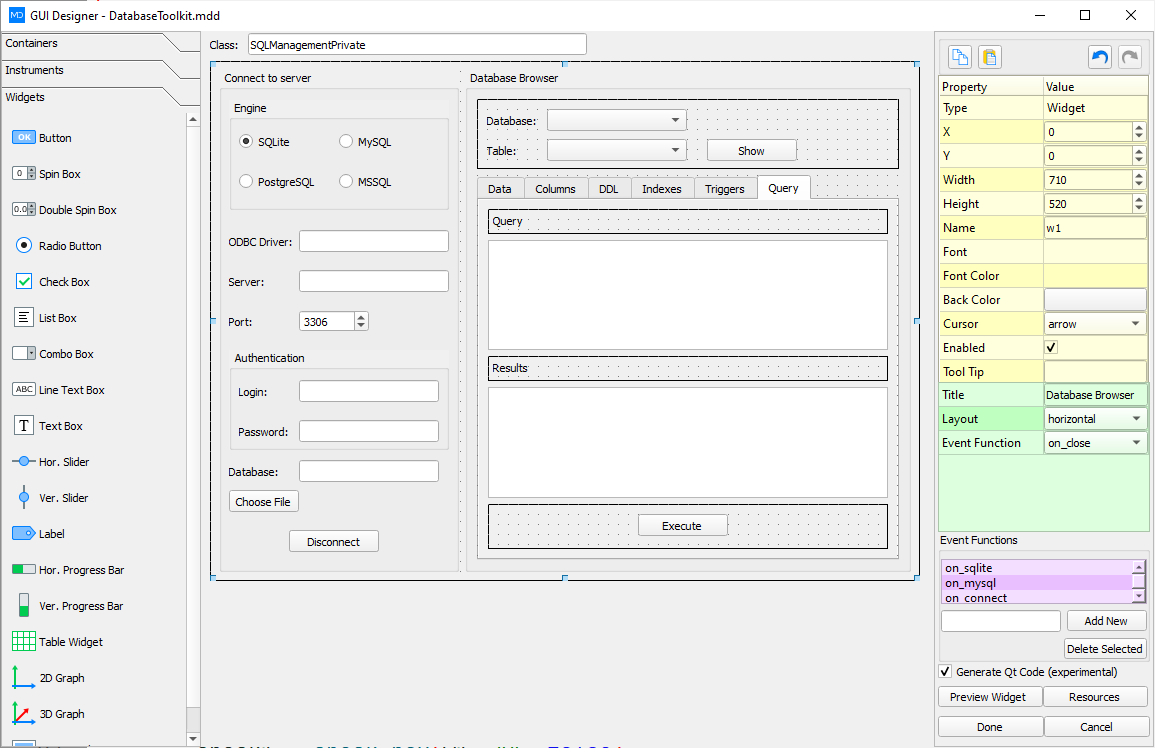Open the Layout property dropdown
1155x748 pixels.
click(1095, 419)
